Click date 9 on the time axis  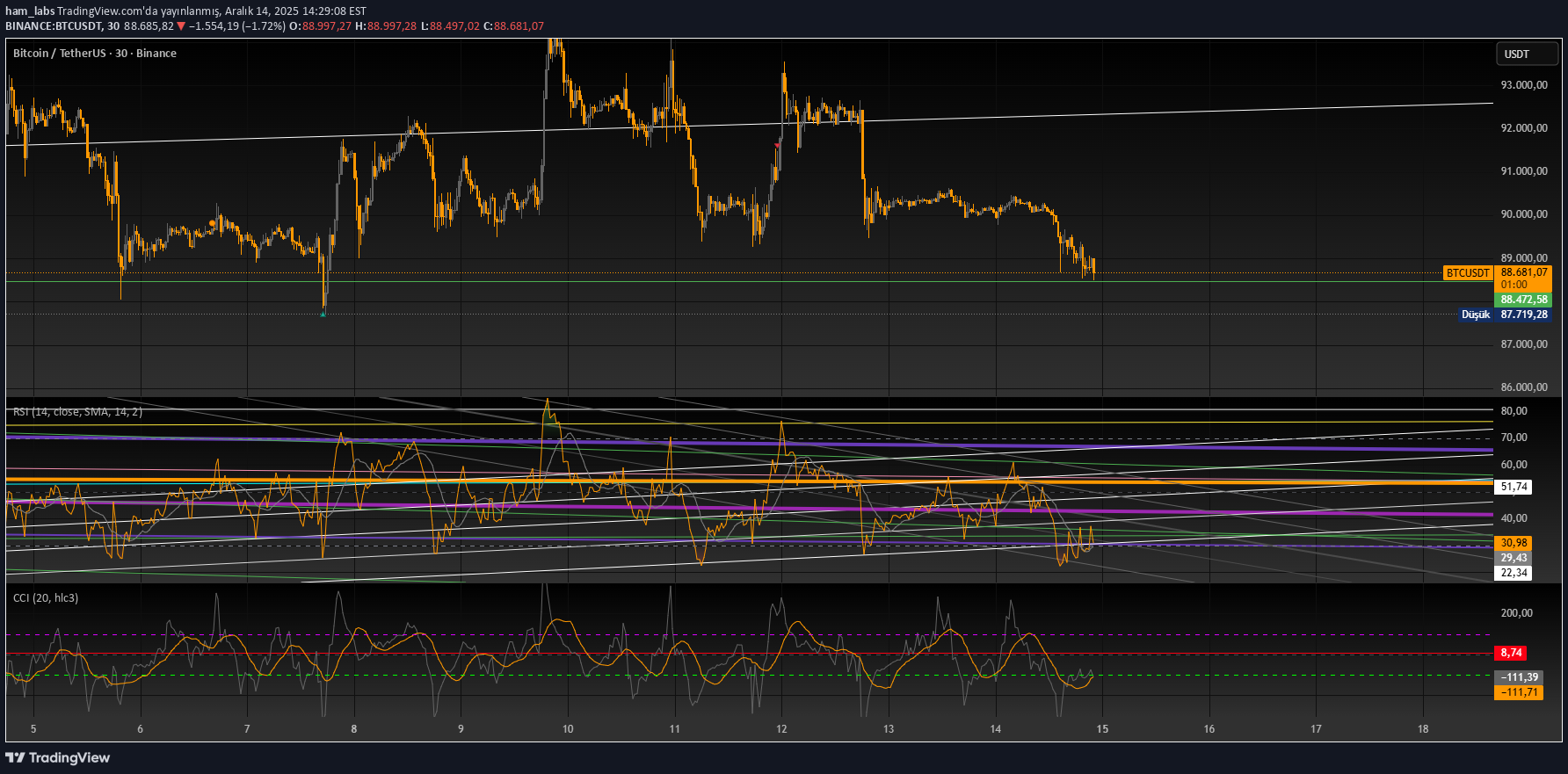click(x=461, y=728)
